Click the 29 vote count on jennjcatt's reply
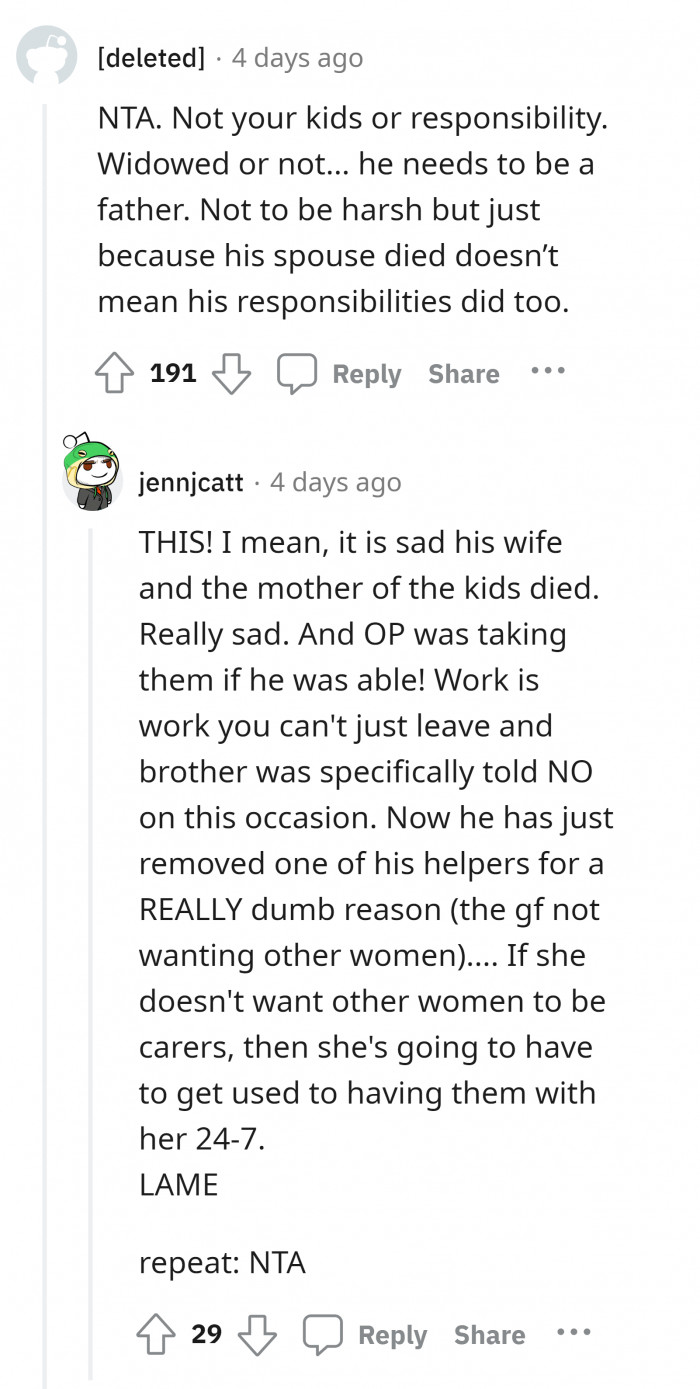The width and height of the screenshot is (700, 1389). pyautogui.click(x=206, y=1335)
